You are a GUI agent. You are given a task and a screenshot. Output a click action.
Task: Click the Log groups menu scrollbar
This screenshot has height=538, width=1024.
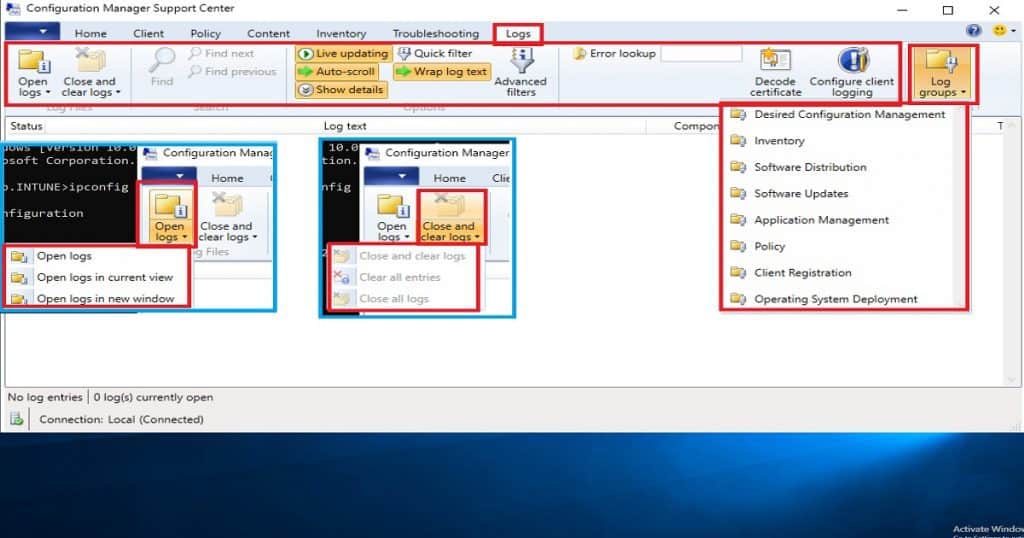tap(959, 206)
